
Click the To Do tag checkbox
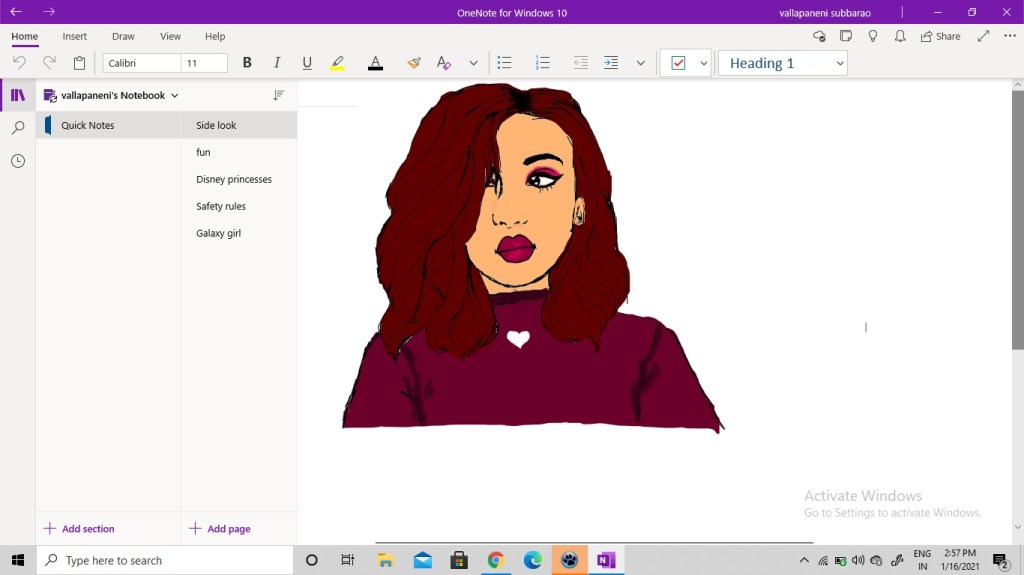click(678, 63)
